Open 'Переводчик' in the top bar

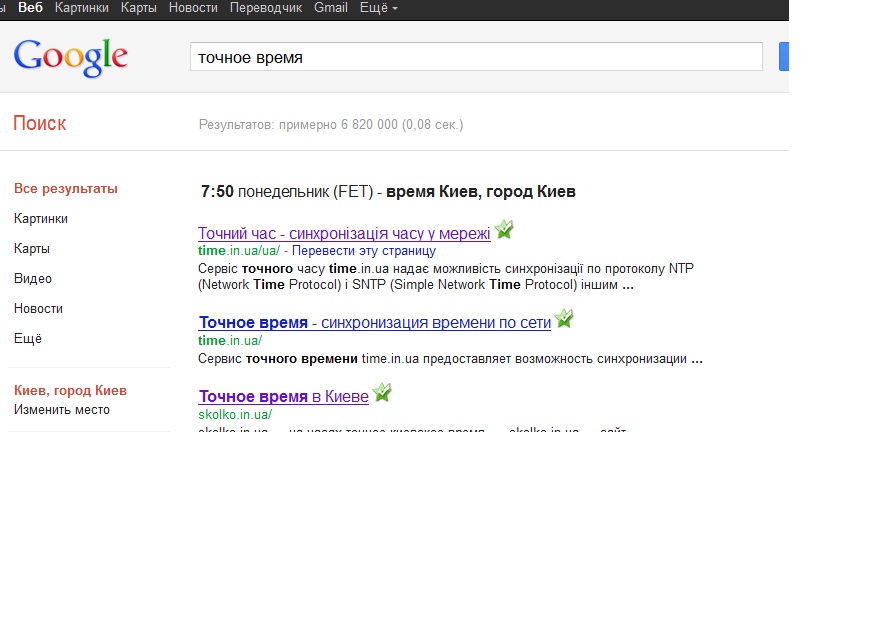tap(266, 8)
